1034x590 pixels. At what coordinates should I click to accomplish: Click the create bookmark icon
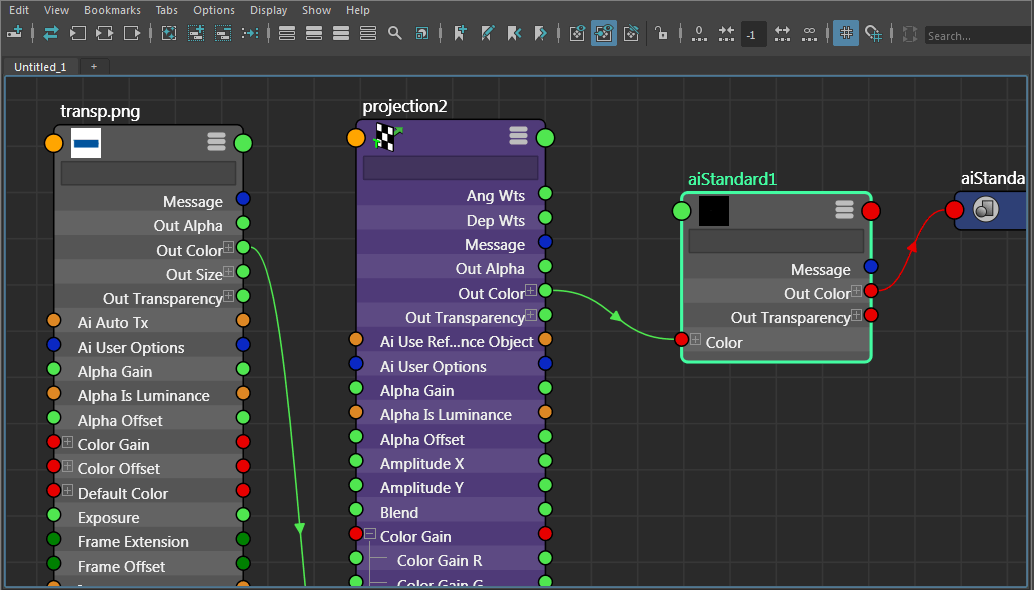click(x=460, y=33)
